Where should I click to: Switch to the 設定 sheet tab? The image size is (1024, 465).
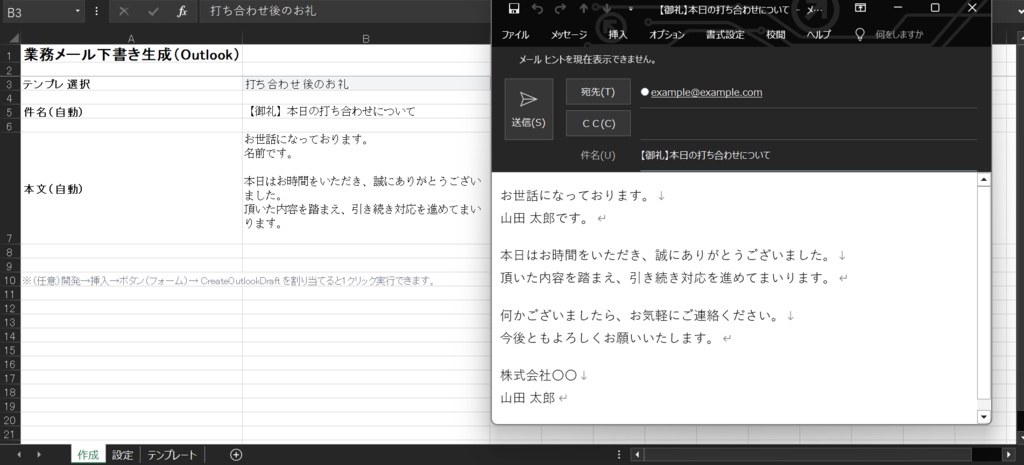click(122, 455)
